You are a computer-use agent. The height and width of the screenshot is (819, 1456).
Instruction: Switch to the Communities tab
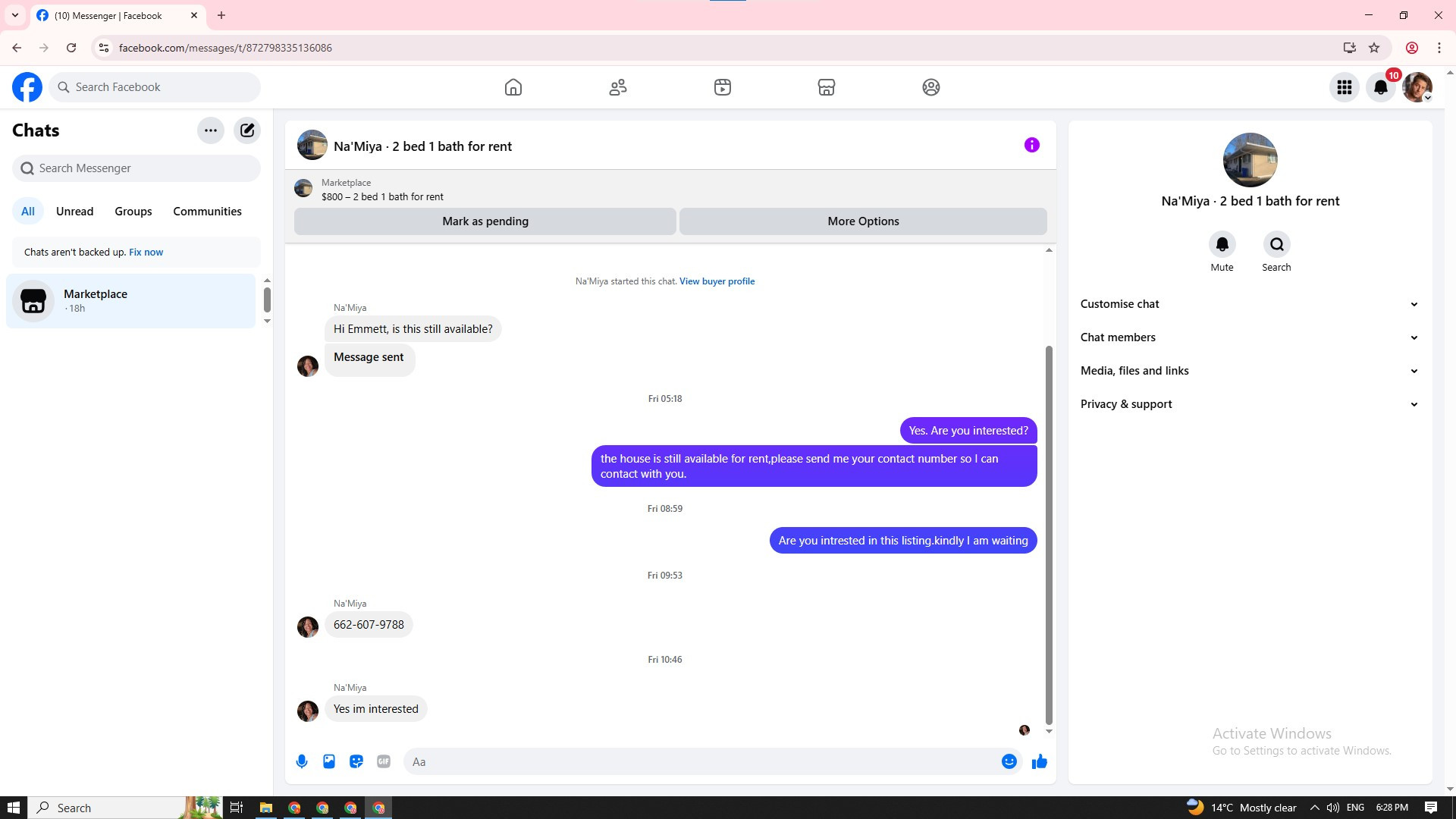click(x=207, y=212)
